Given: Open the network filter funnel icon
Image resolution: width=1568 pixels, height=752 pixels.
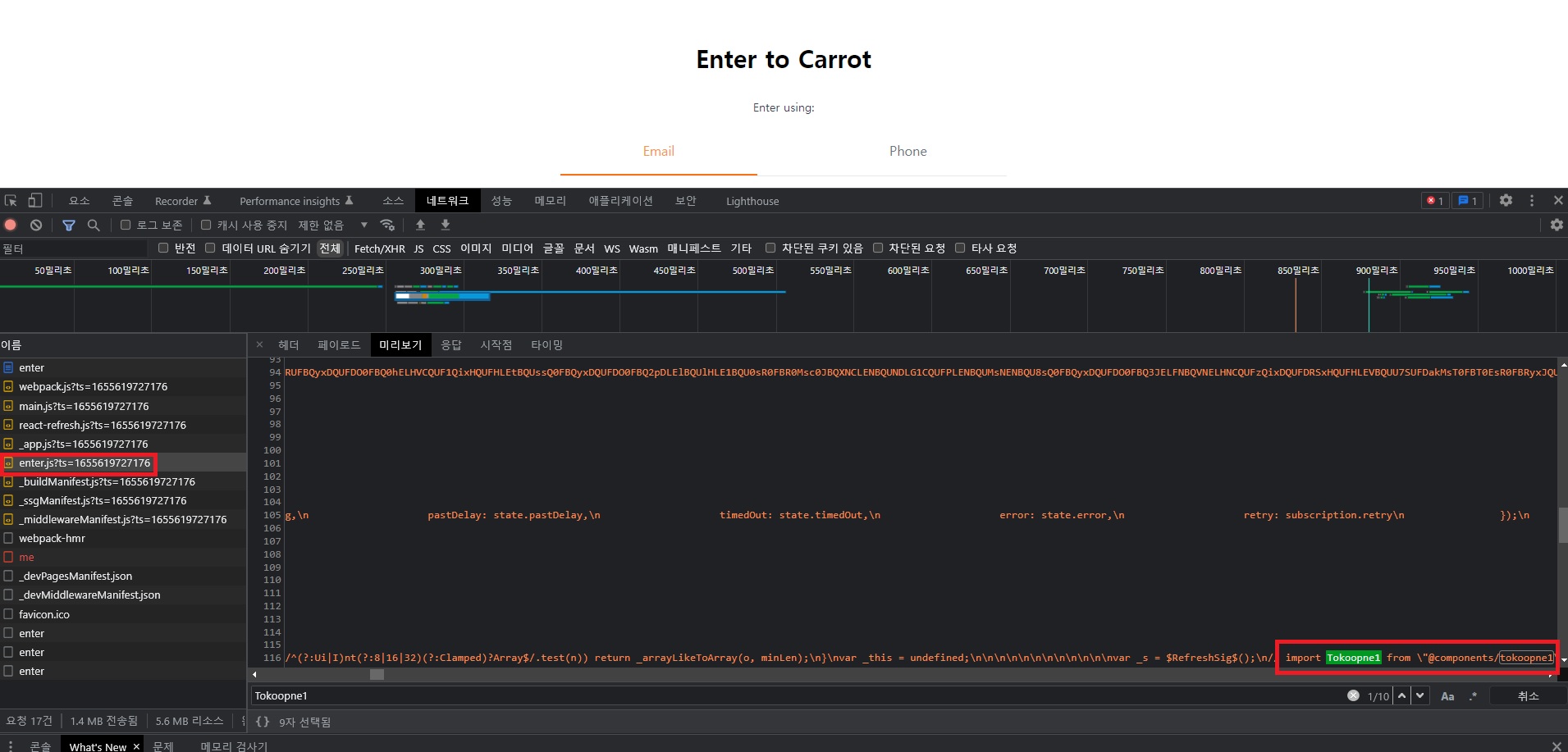Looking at the screenshot, I should (x=70, y=225).
